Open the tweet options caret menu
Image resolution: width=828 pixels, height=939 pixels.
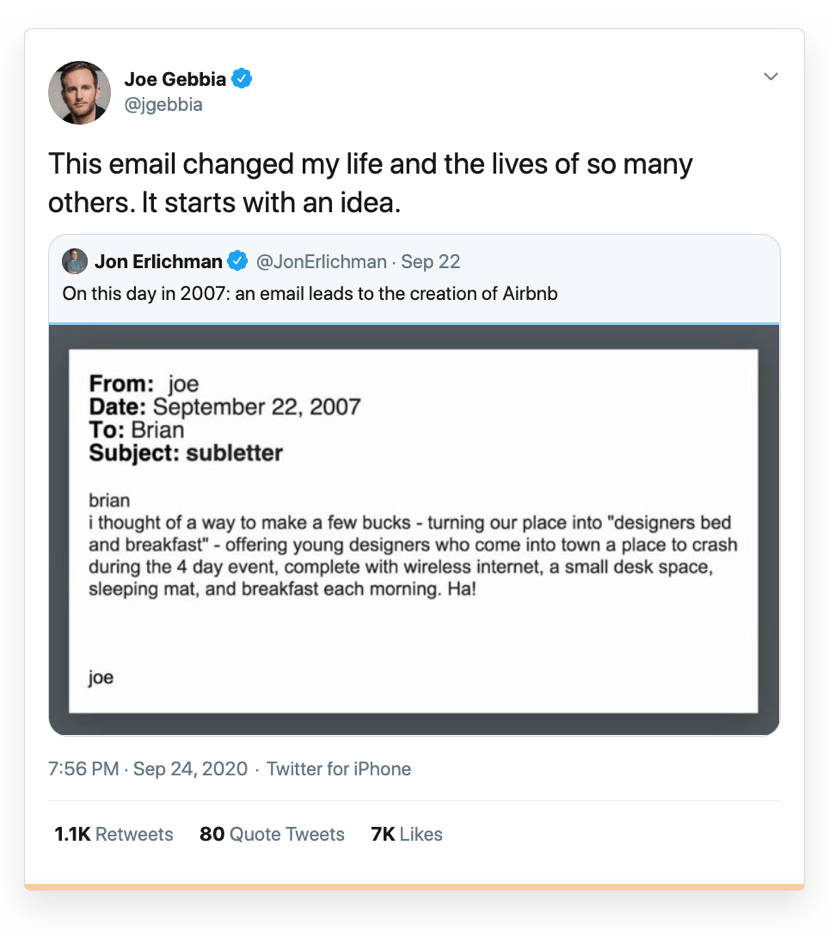pos(770,76)
